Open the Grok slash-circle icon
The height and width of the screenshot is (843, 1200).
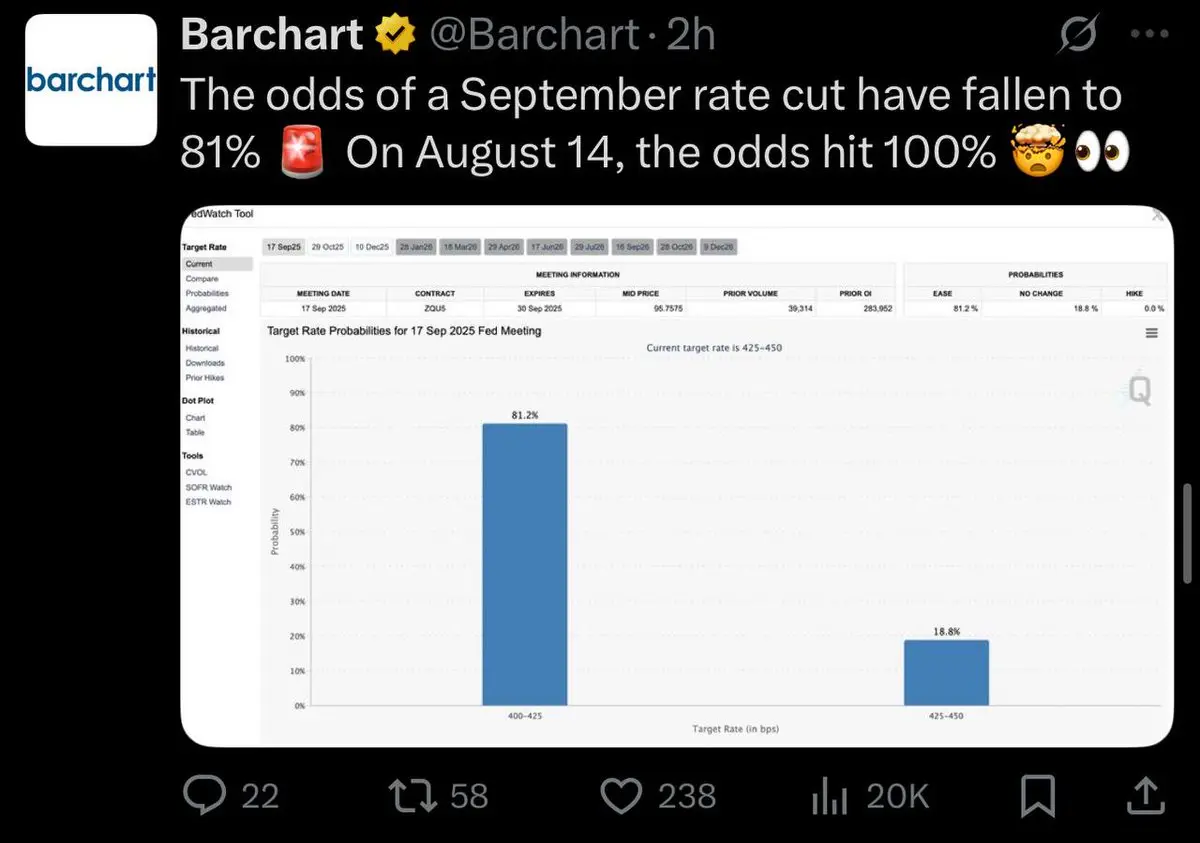coord(1079,37)
